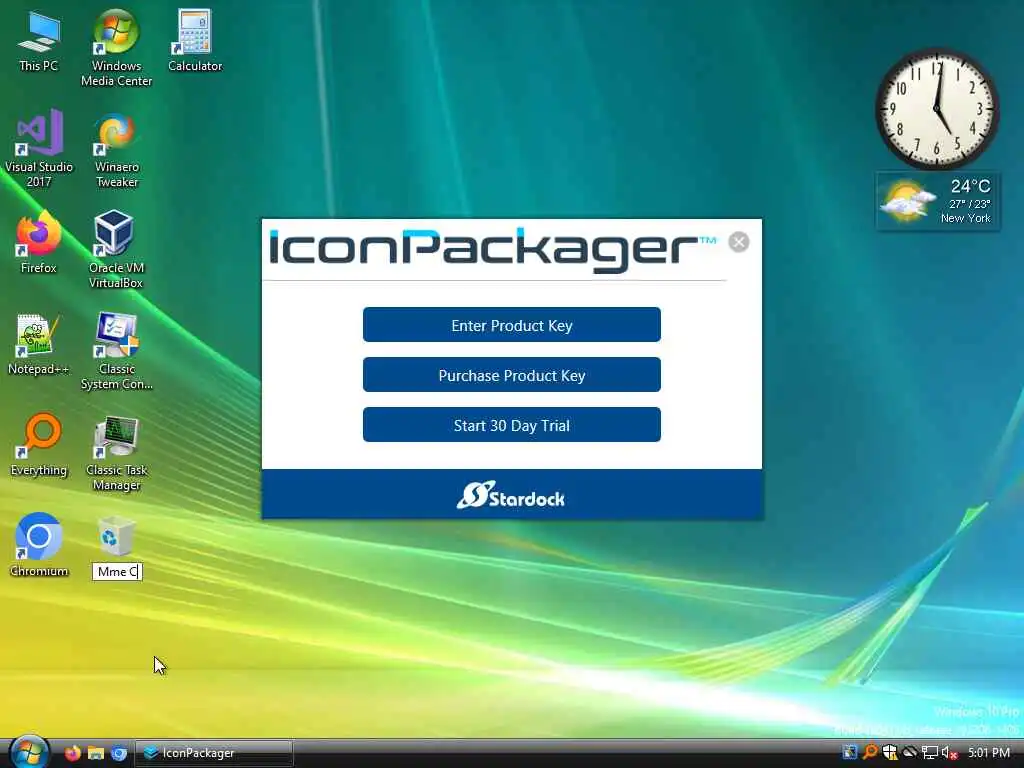Select the Firefox desktop shortcut
Image resolution: width=1024 pixels, height=768 pixels.
(39, 242)
